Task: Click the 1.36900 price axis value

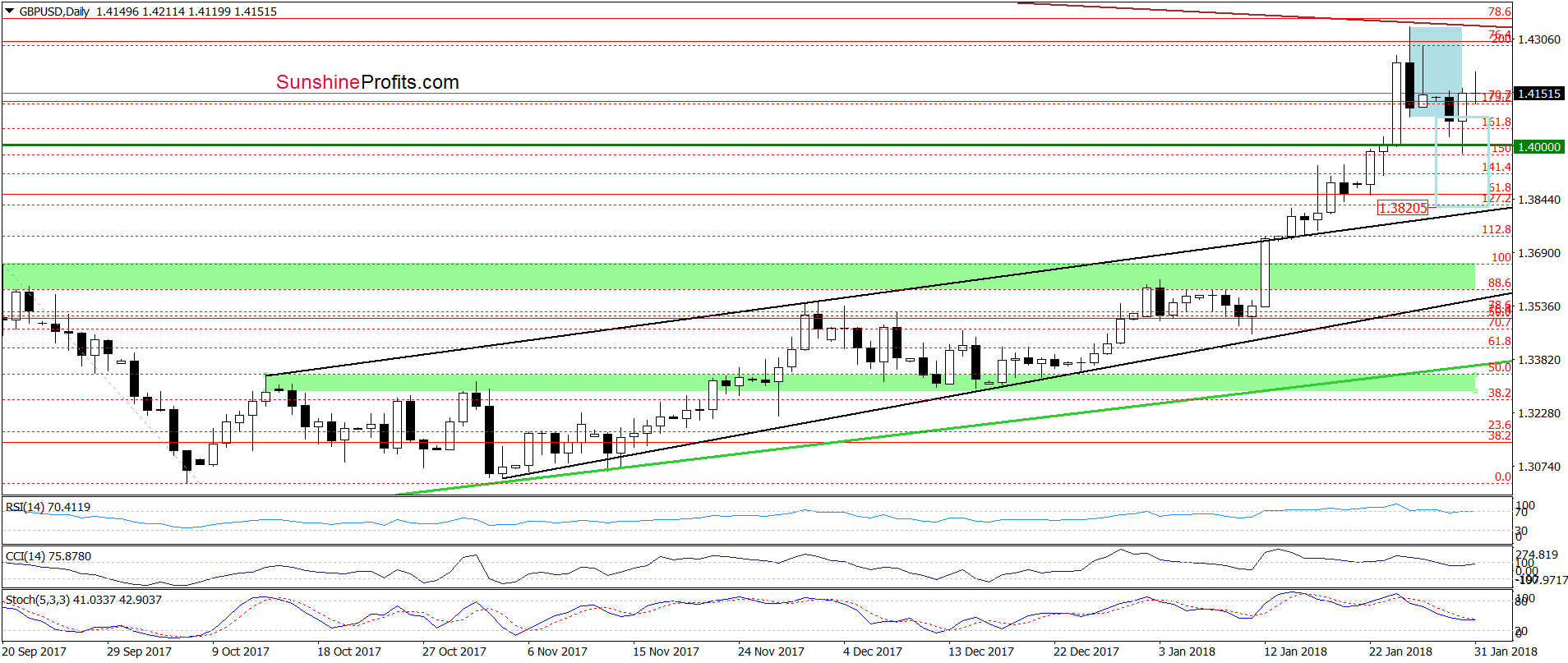Action: [x=1539, y=253]
